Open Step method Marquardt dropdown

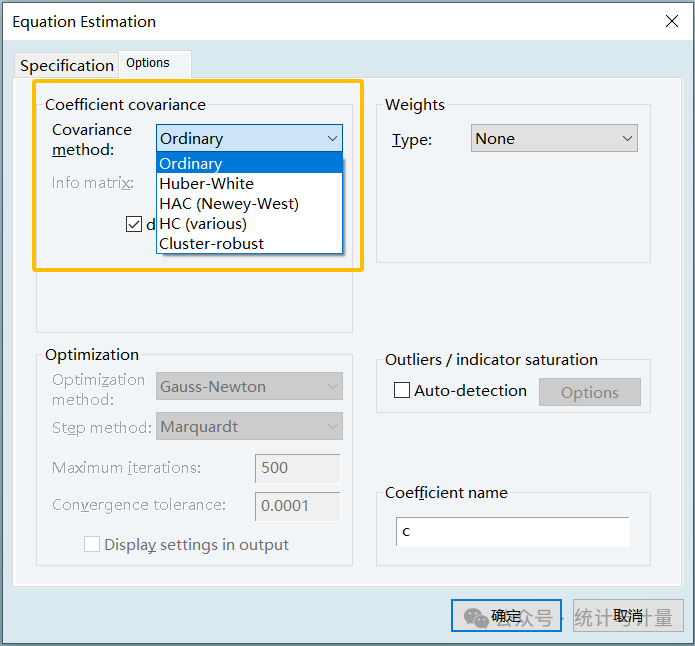tap(249, 426)
